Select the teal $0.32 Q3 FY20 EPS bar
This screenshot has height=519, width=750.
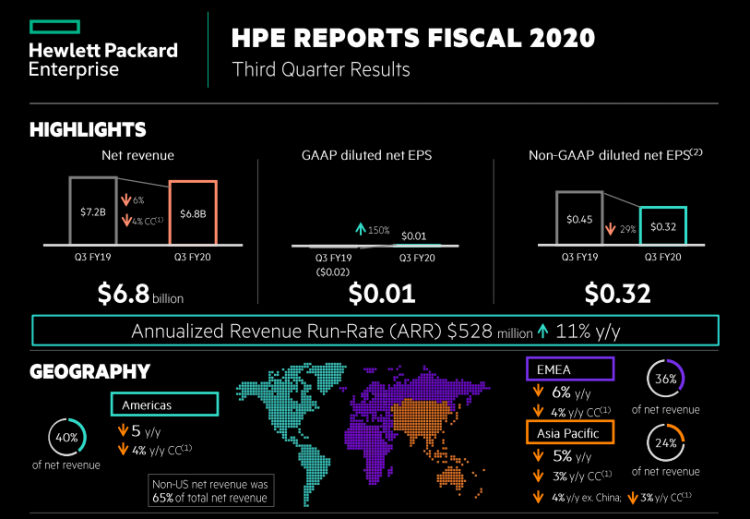click(x=663, y=226)
